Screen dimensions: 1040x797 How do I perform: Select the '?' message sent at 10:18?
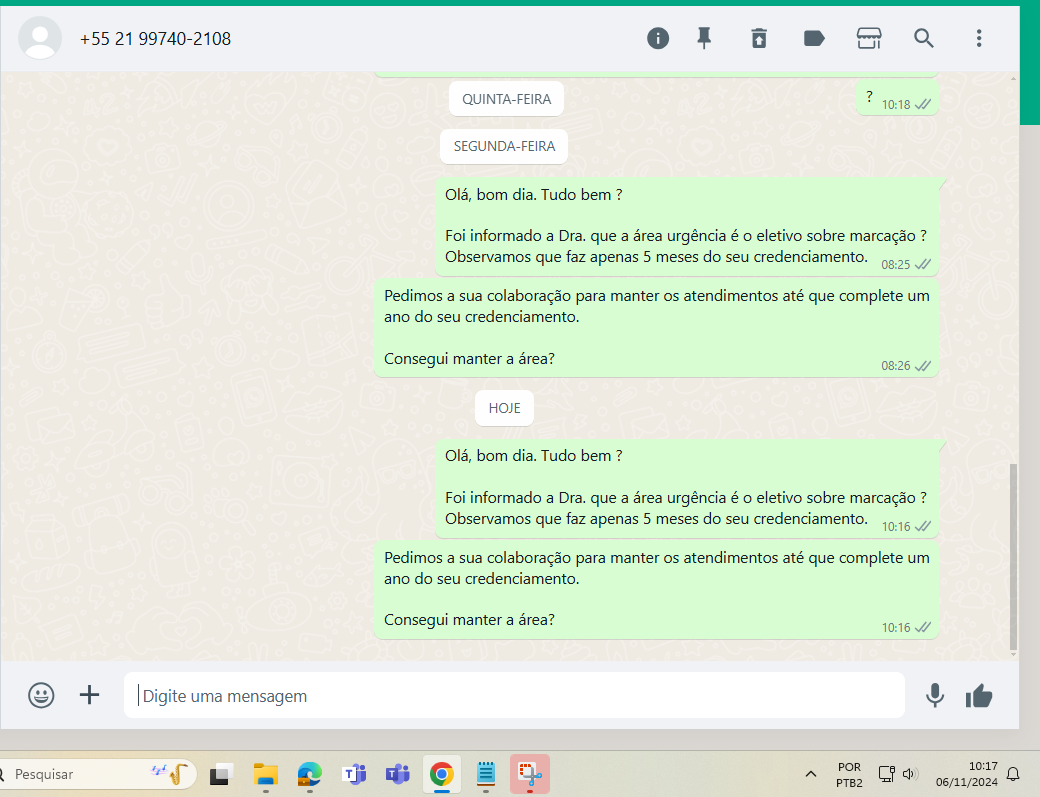[x=897, y=99]
